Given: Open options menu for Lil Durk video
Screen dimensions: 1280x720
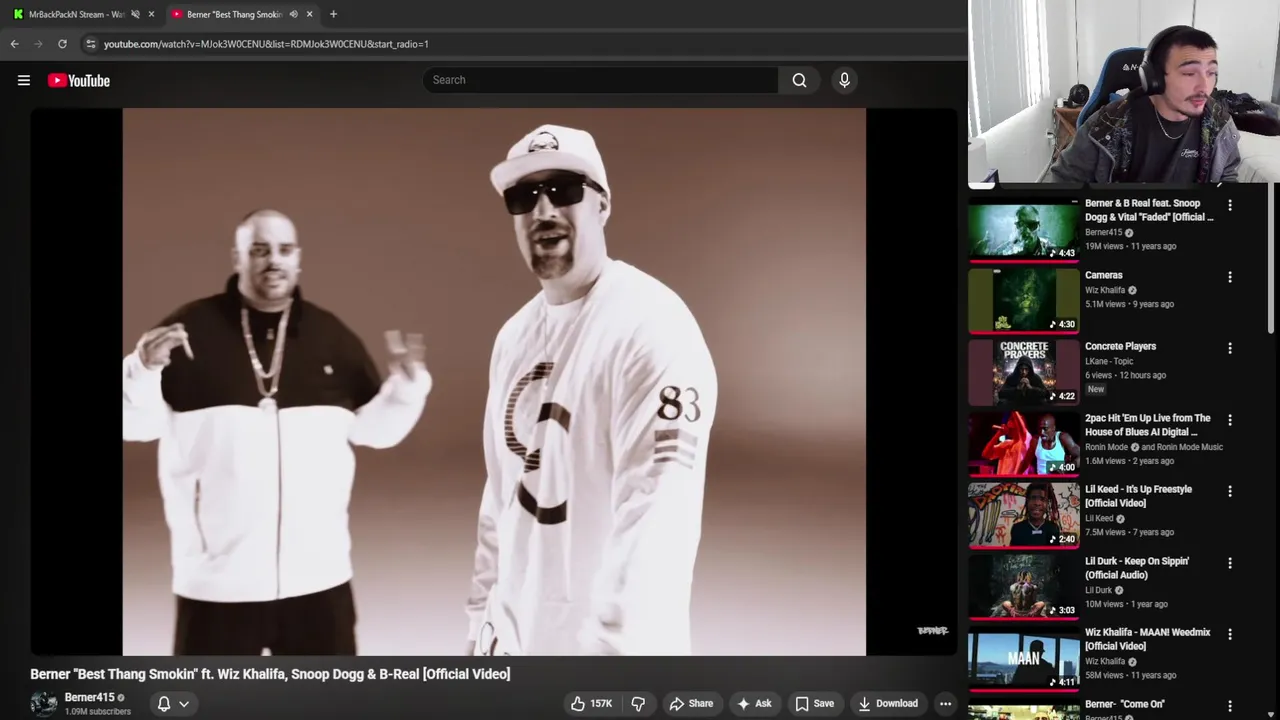Looking at the screenshot, I should [x=1230, y=563].
